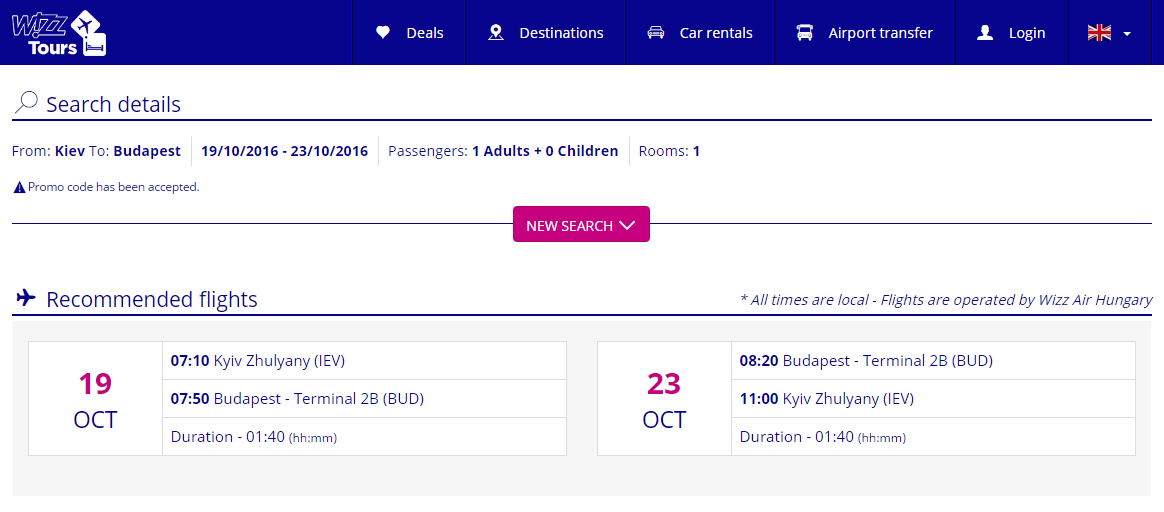Open the Destinations menu item
1164x512 pixels.
(546, 33)
